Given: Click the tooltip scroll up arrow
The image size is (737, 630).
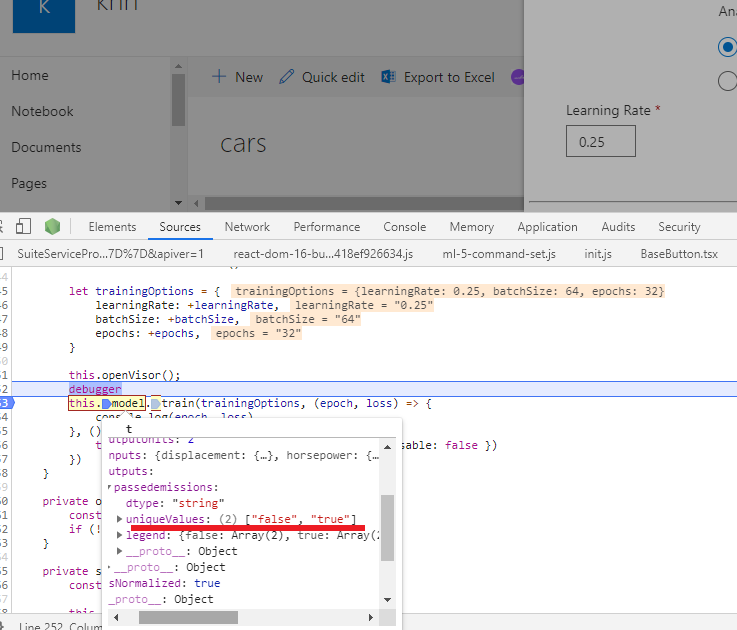Looking at the screenshot, I should [387, 447].
